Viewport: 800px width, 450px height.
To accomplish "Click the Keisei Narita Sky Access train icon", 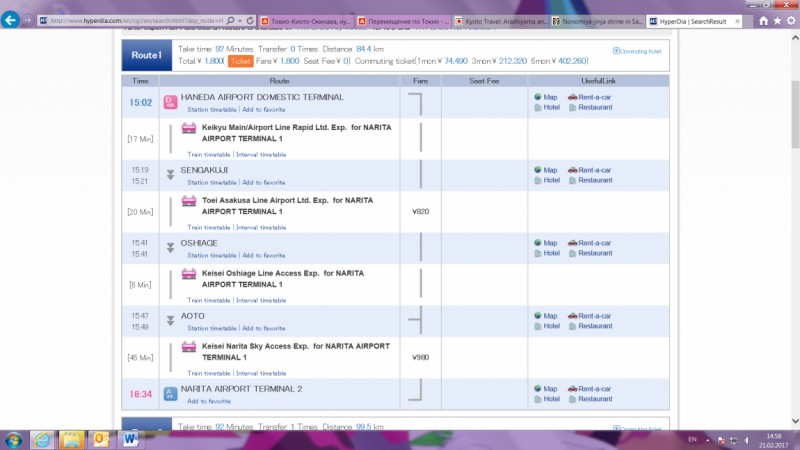I will tap(188, 348).
